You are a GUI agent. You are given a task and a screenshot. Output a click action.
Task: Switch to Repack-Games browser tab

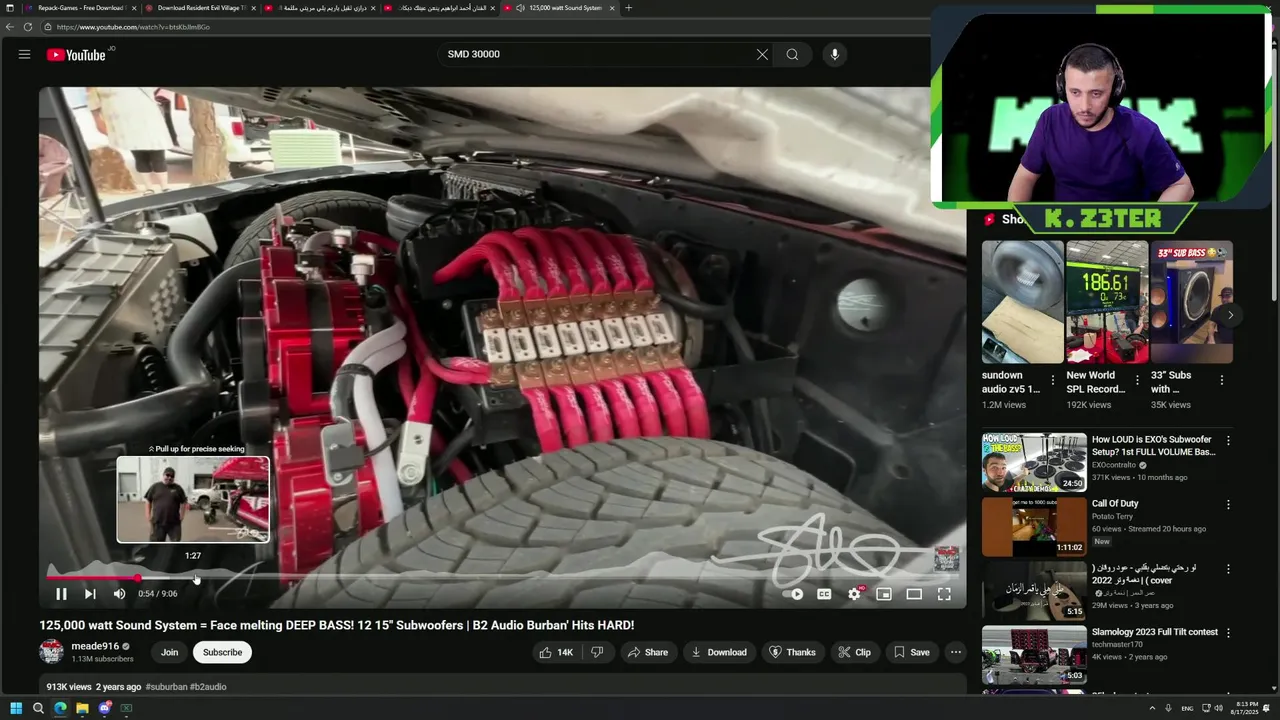80,8
